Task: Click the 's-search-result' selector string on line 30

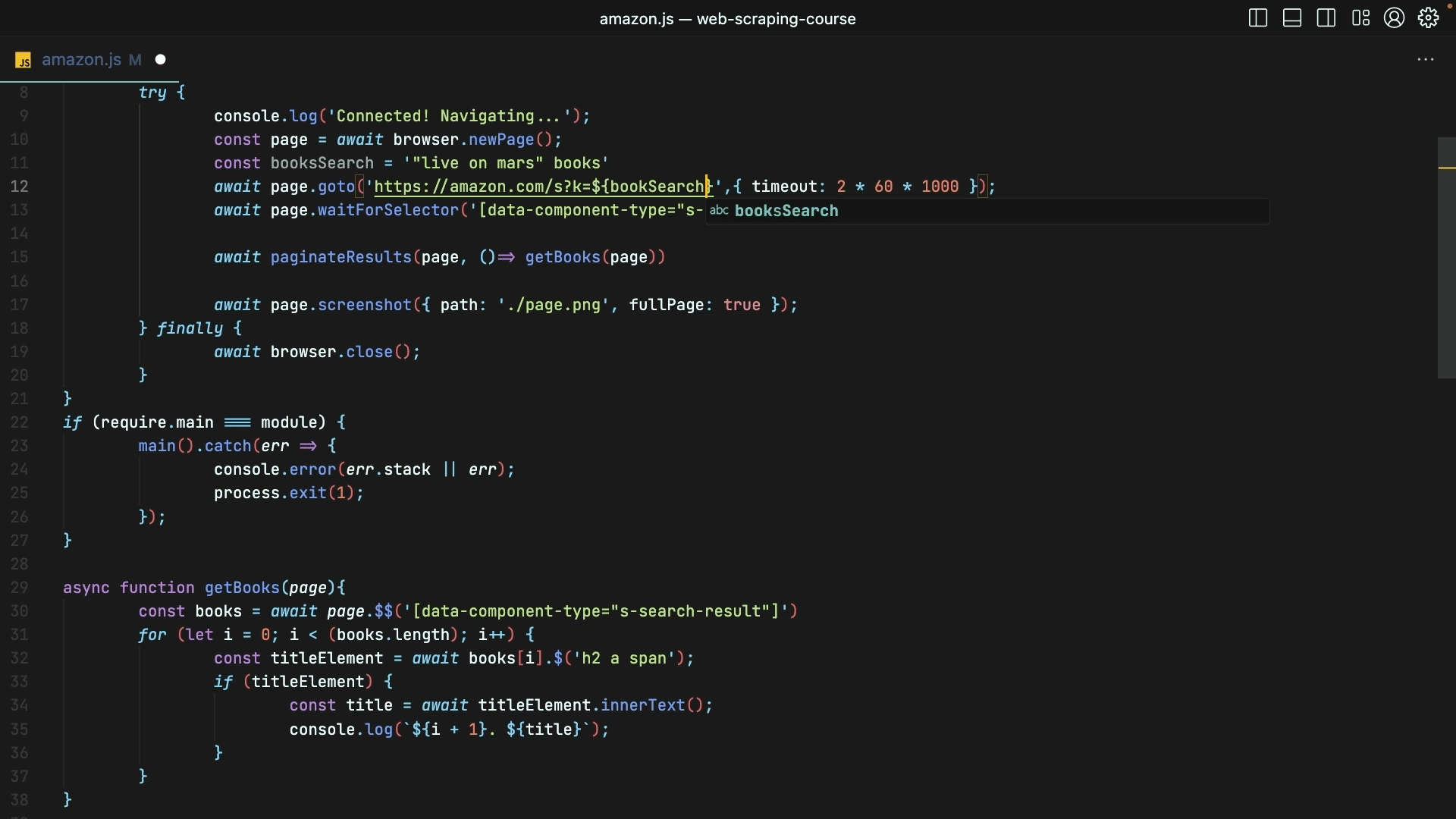Action: pyautogui.click(x=596, y=611)
